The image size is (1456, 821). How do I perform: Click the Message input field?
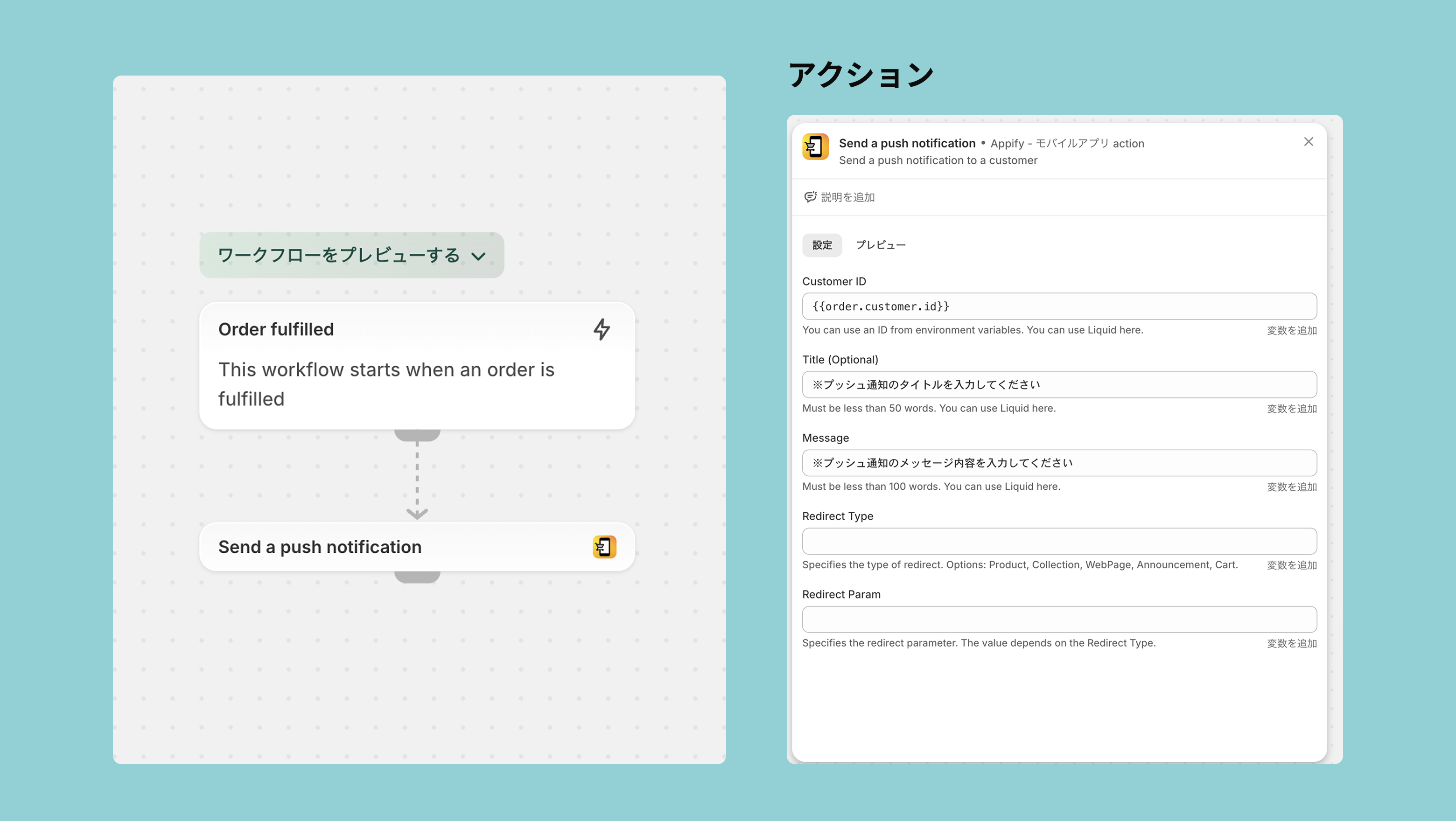(1059, 463)
